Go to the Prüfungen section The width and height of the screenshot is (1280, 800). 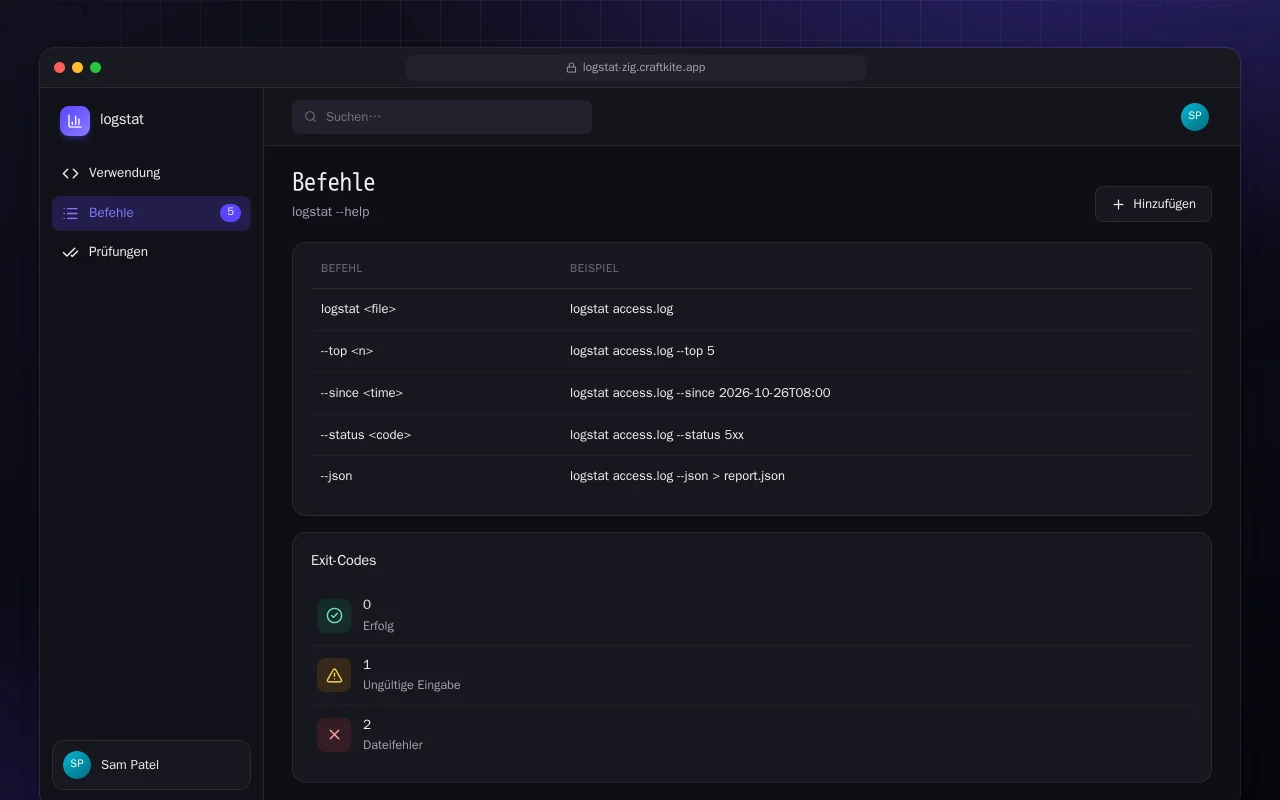point(151,252)
